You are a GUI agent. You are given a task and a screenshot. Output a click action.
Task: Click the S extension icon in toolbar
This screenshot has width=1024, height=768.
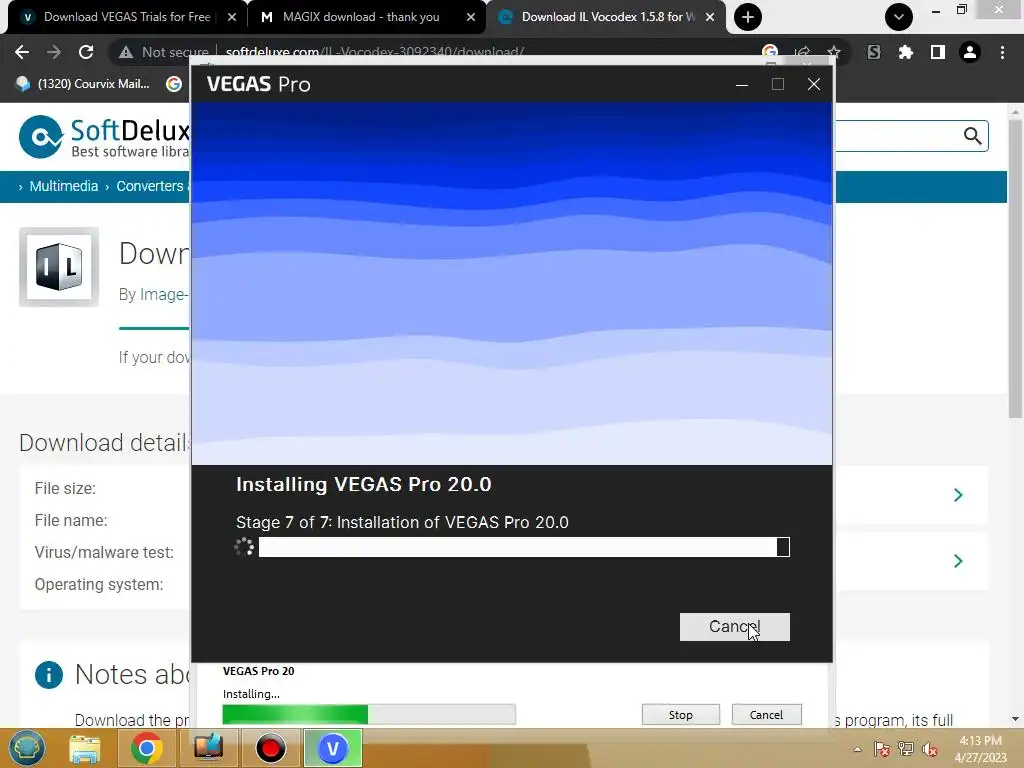coord(874,52)
